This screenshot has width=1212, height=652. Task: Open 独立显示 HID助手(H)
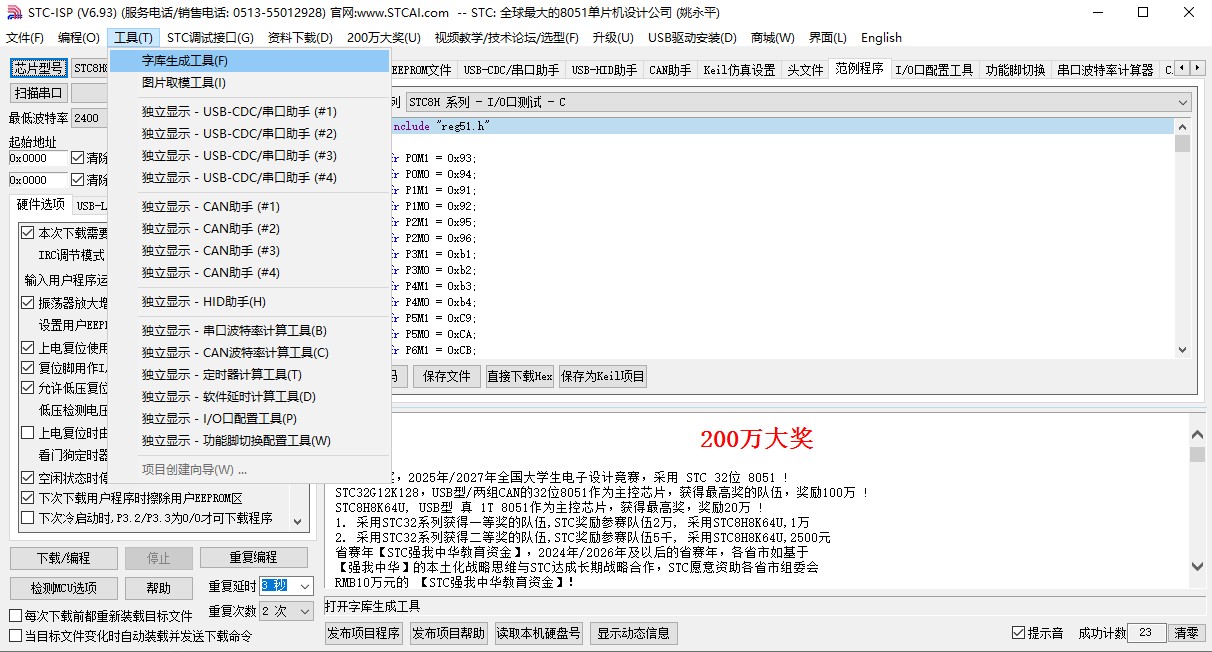(248, 302)
